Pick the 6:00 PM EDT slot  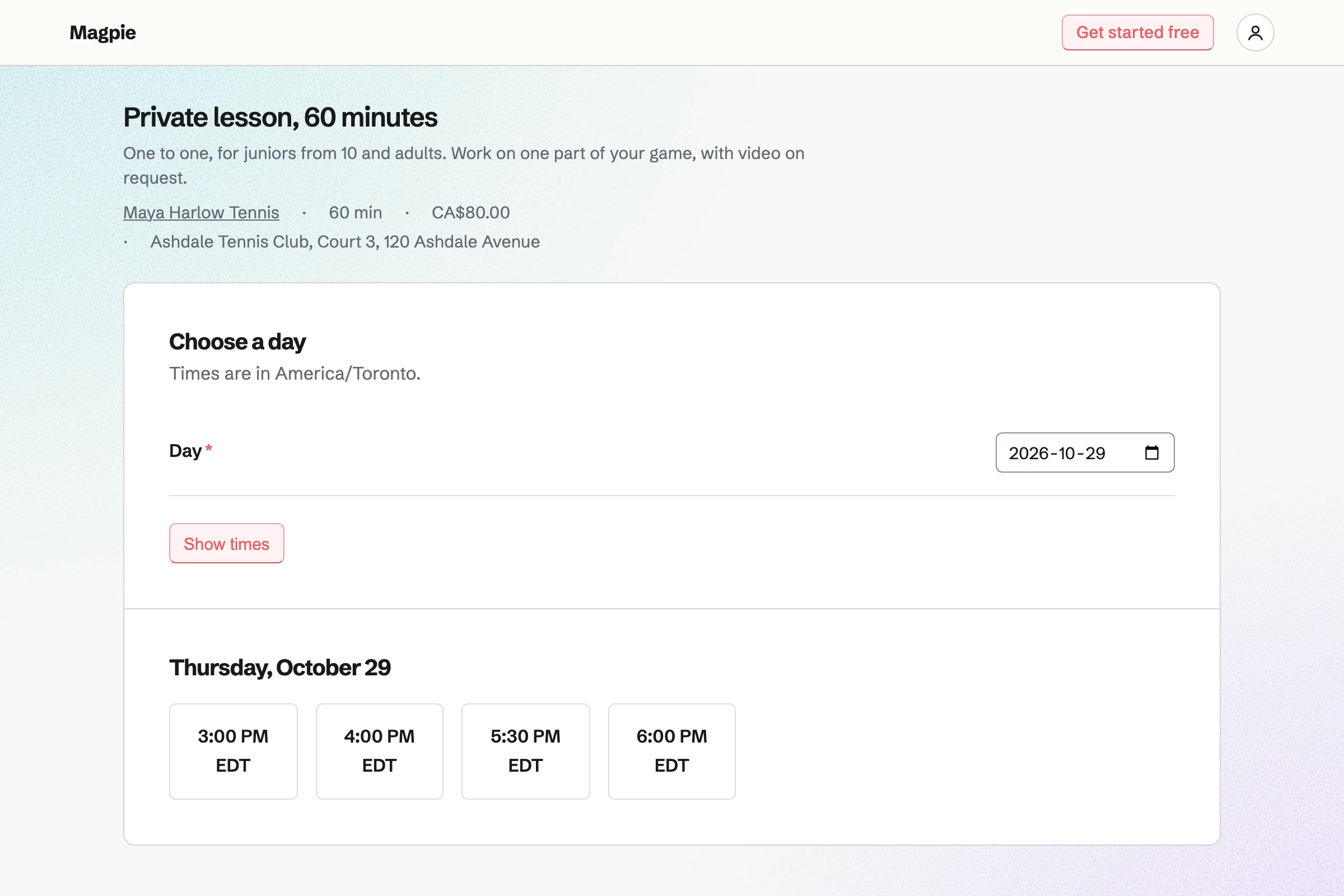(x=672, y=752)
